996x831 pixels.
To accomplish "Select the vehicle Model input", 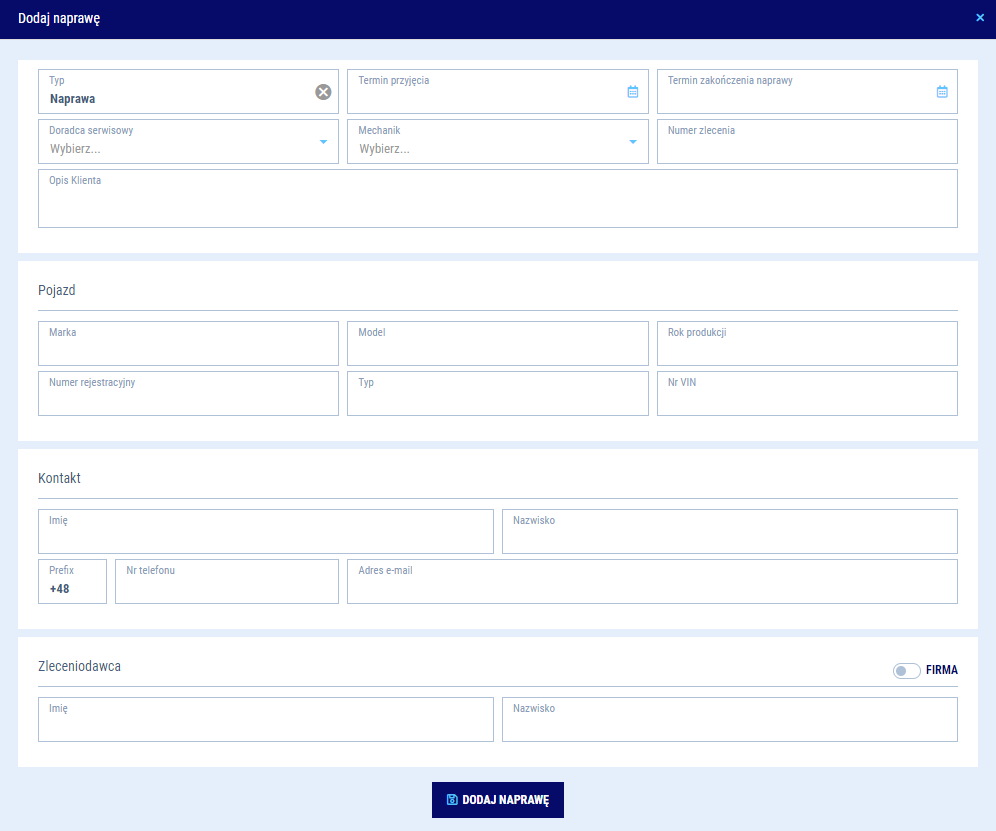I will (497, 349).
